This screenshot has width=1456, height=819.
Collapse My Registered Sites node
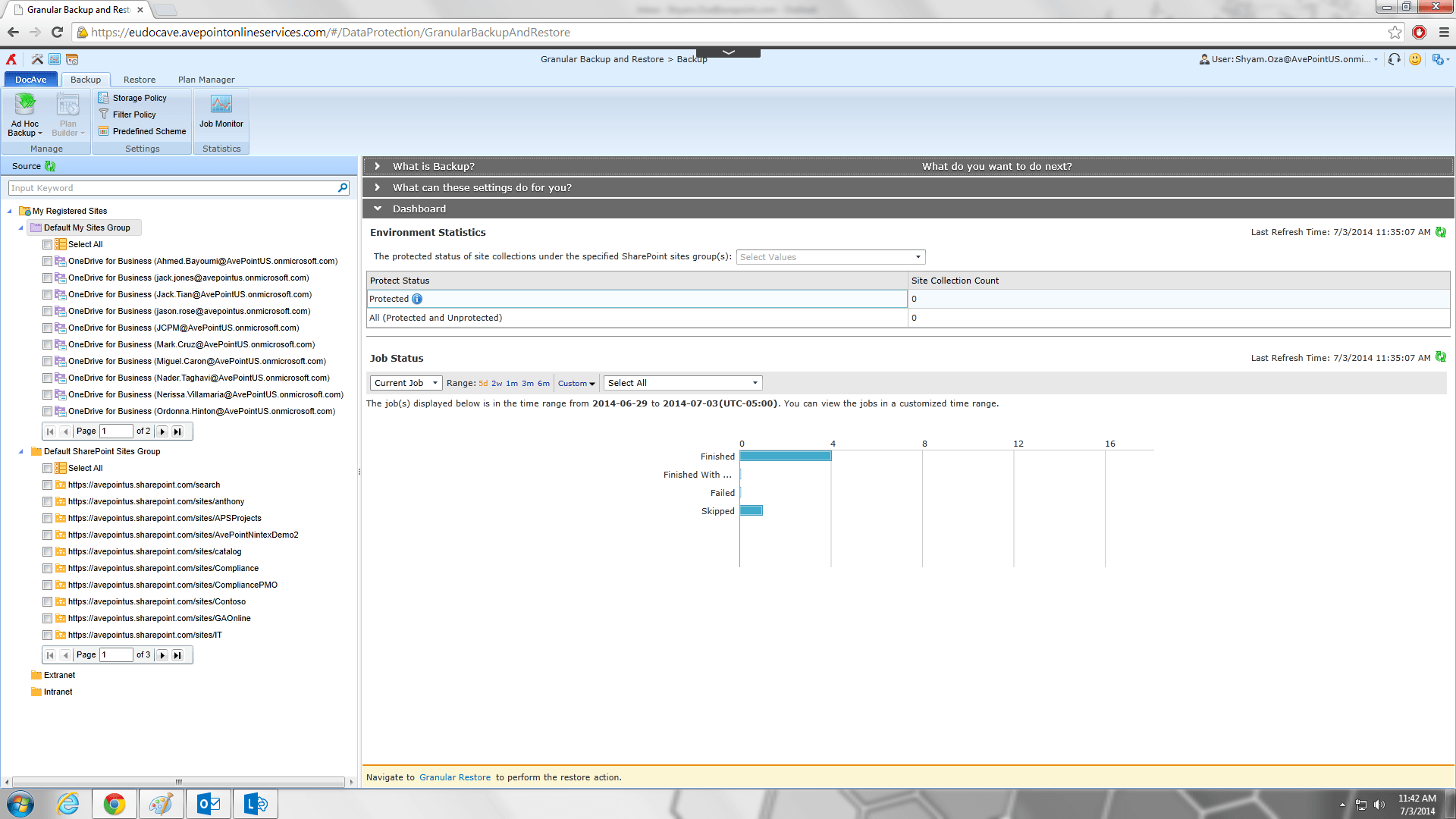pyautogui.click(x=10, y=211)
